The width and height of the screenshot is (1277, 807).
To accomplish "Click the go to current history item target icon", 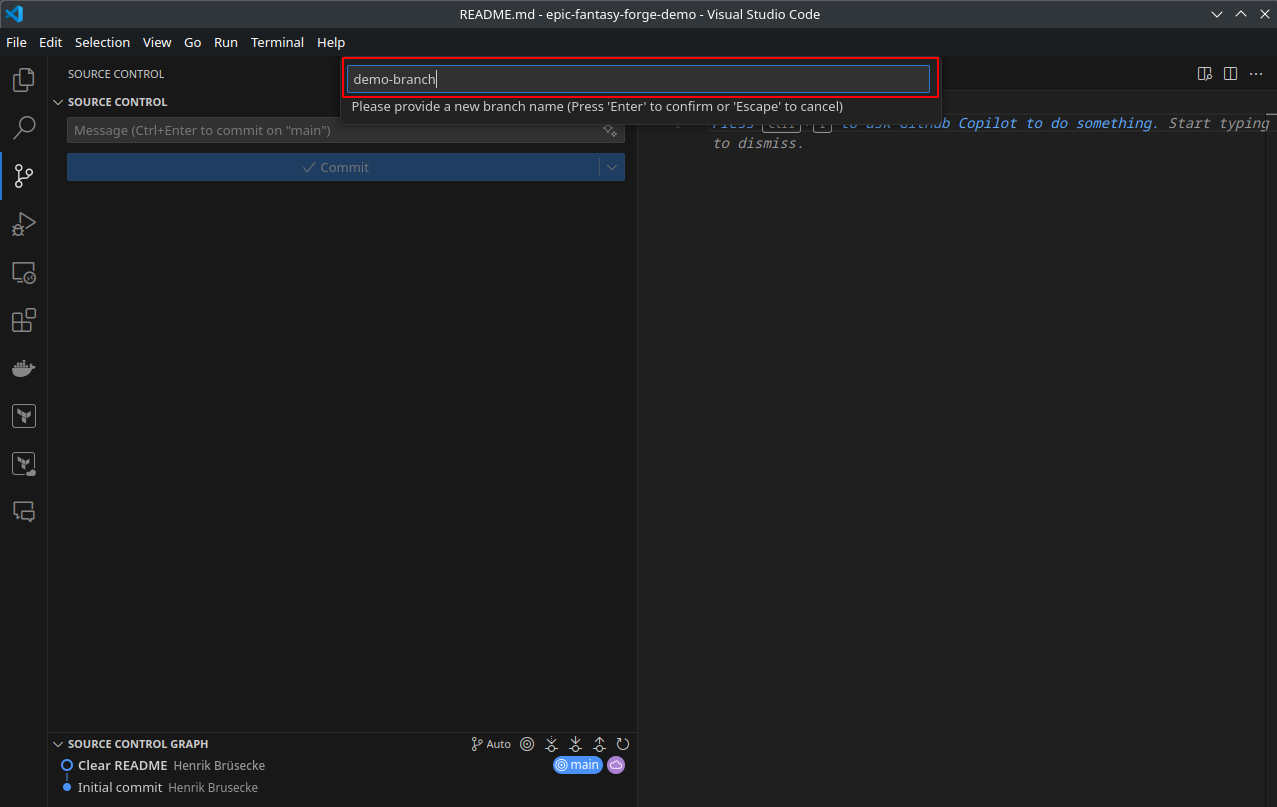I will 527,744.
